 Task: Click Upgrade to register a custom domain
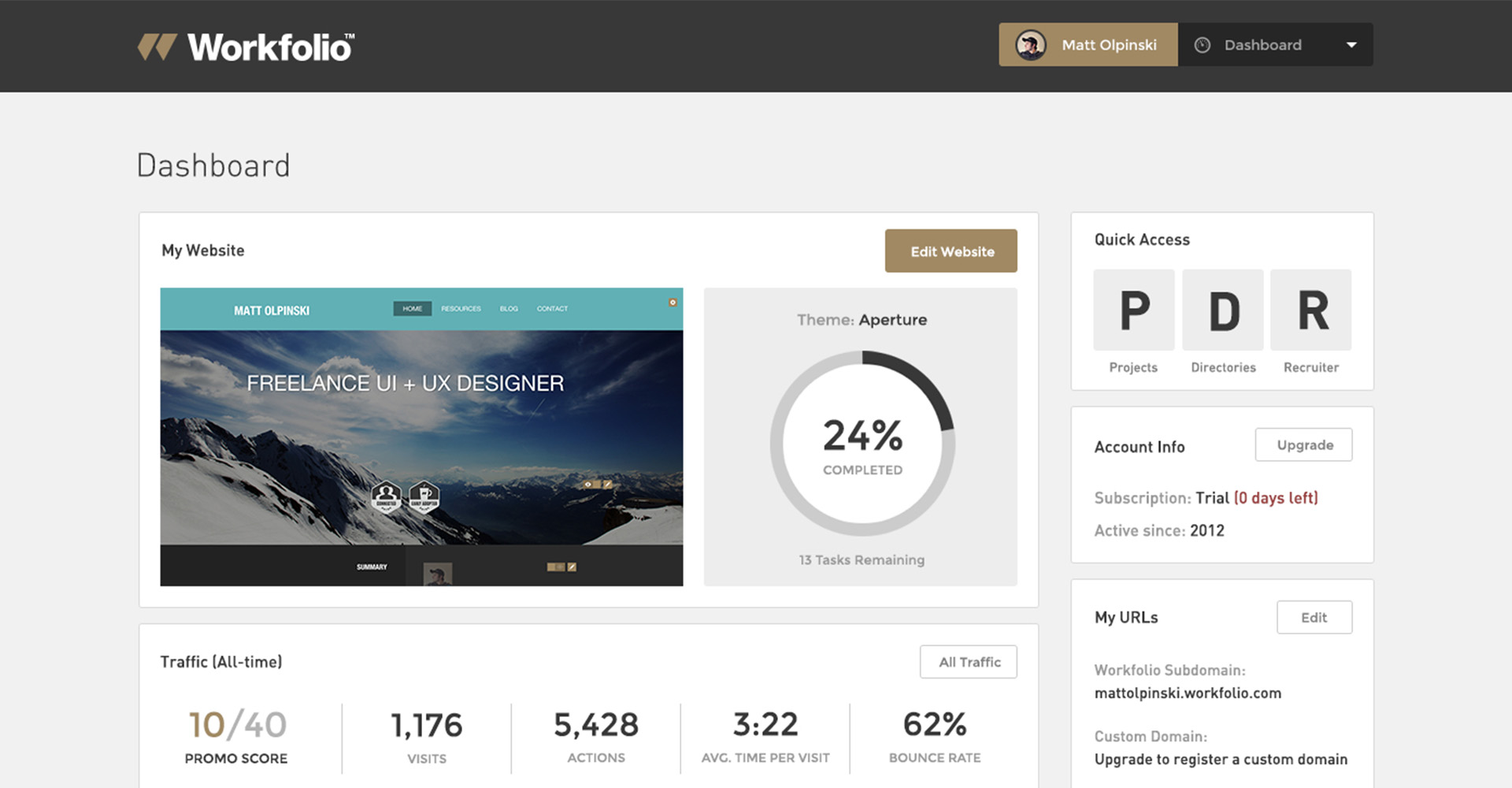[x=1221, y=760]
